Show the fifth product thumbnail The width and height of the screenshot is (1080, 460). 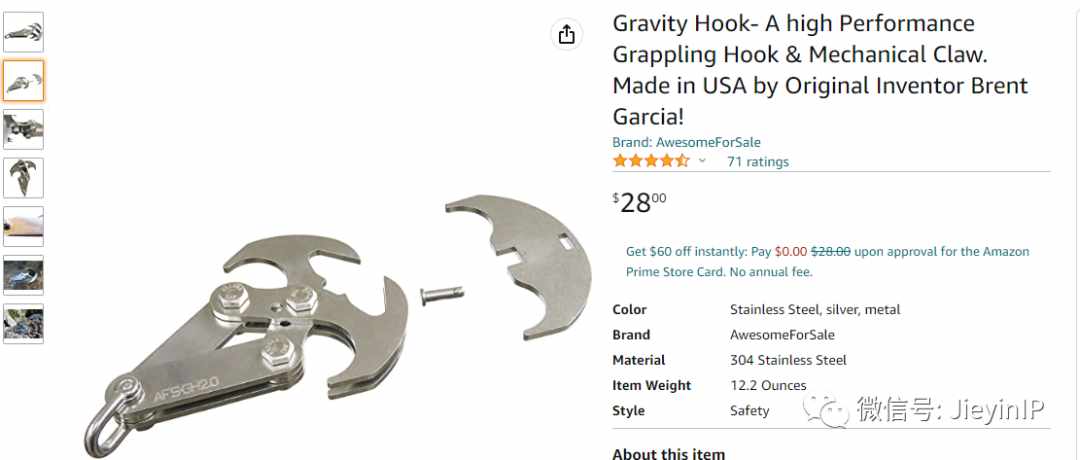point(23,227)
